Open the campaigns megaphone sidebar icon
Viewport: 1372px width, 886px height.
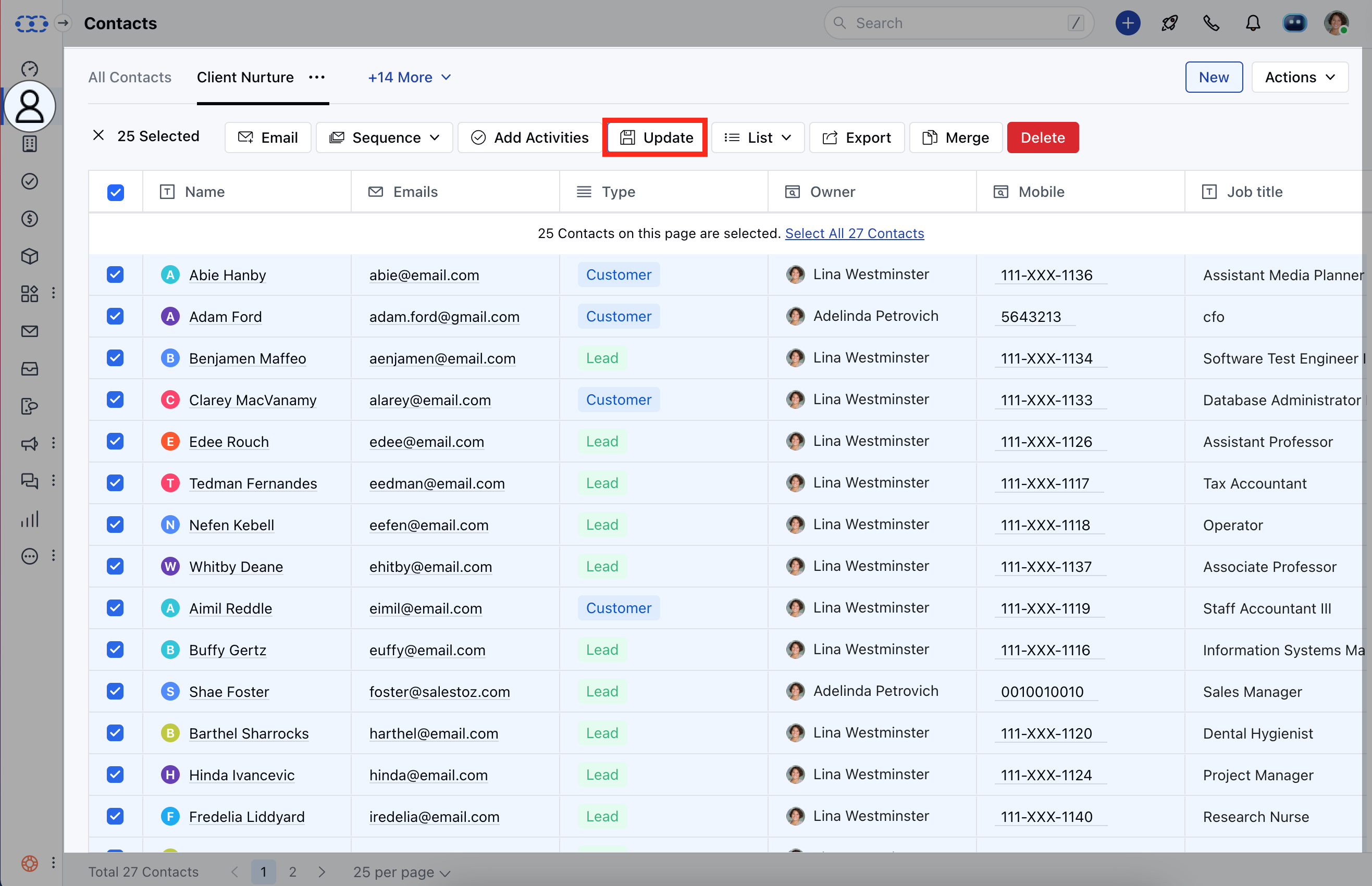tap(29, 444)
